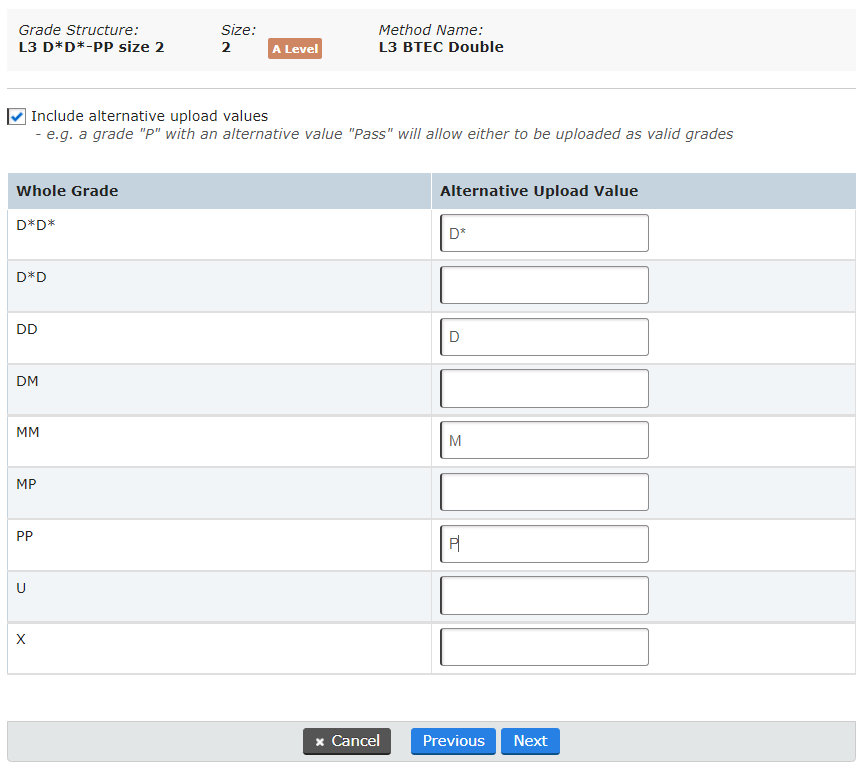Click the L3 D*D*-PP size 2 text
862x774 pixels.
coord(91,47)
